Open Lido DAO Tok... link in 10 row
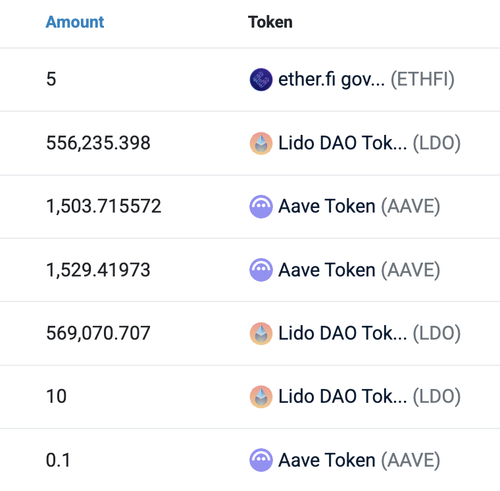 370,397
